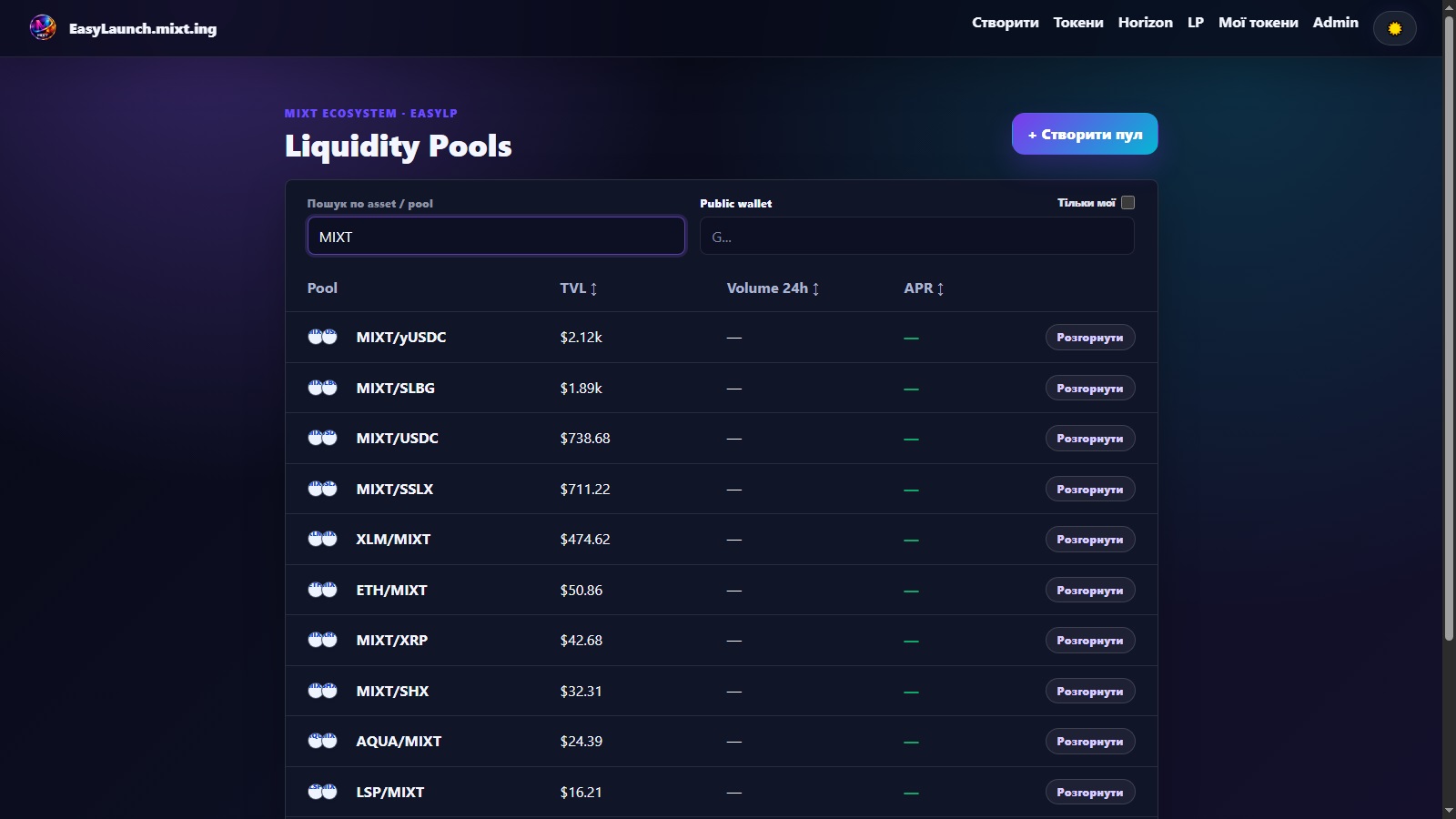Image resolution: width=1456 pixels, height=819 pixels.
Task: Toggle the sun theme switch icon
Action: click(x=1394, y=28)
